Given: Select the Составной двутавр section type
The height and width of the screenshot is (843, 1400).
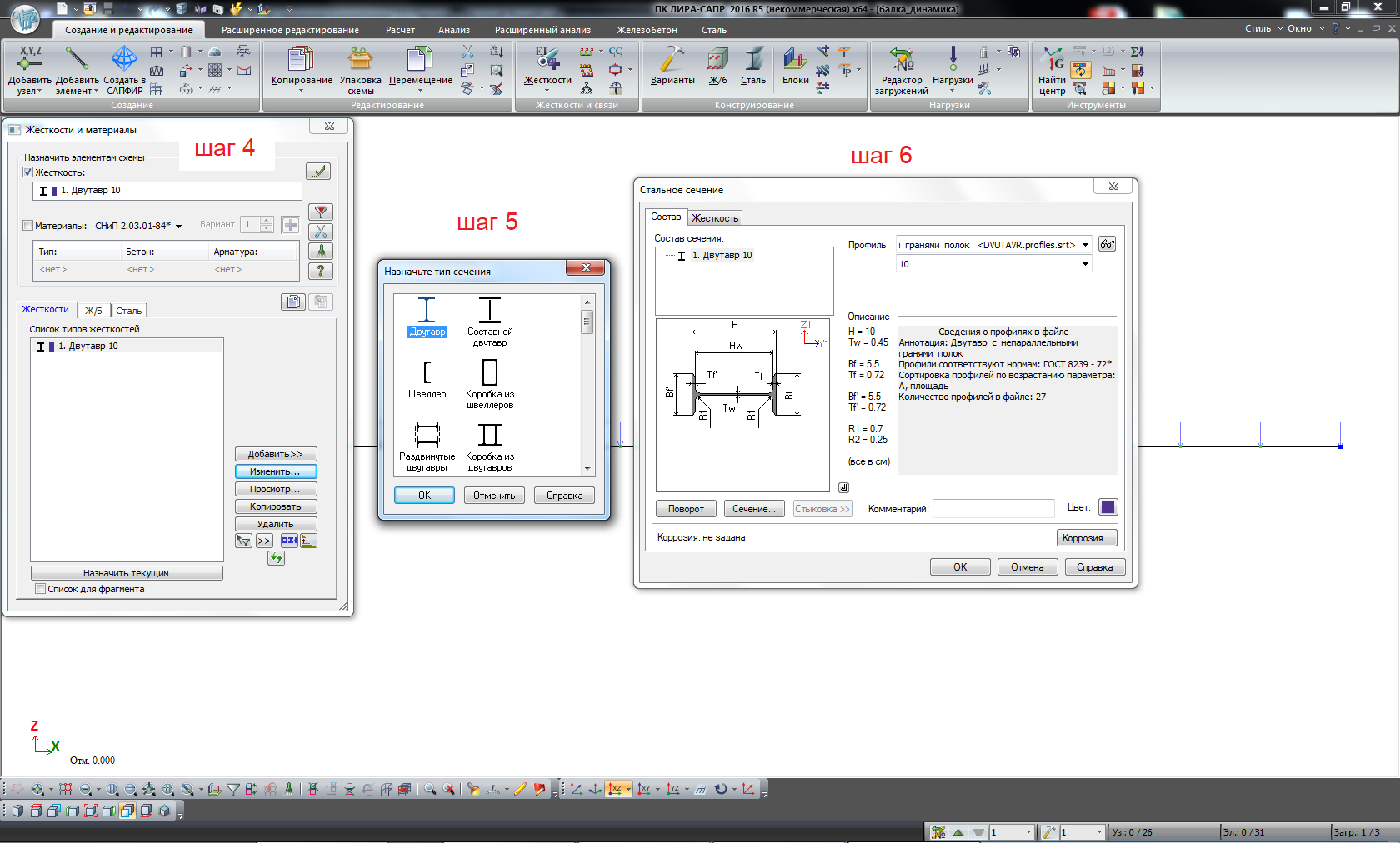Looking at the screenshot, I should [490, 322].
